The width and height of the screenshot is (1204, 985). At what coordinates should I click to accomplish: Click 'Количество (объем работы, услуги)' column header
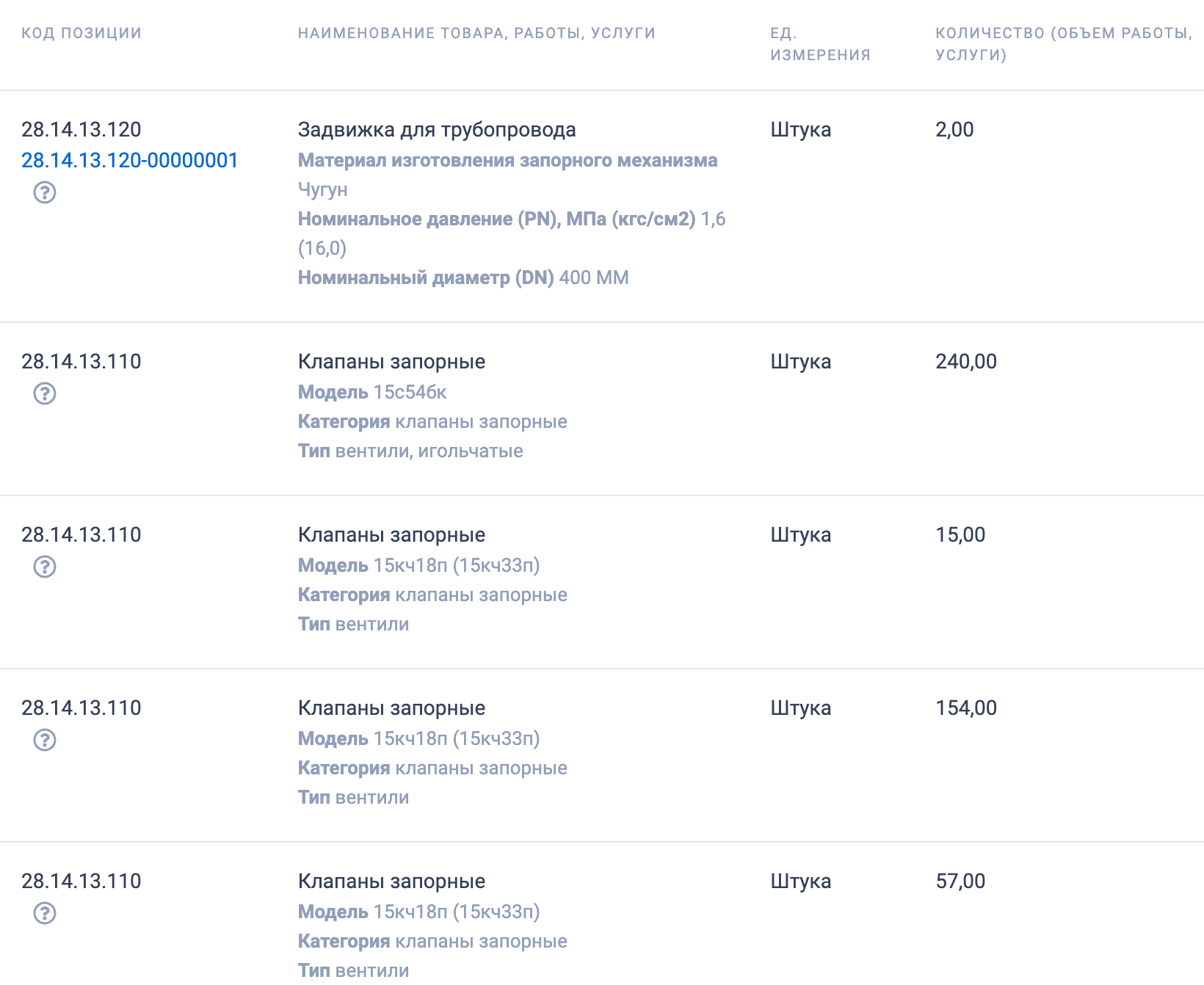point(1063,44)
